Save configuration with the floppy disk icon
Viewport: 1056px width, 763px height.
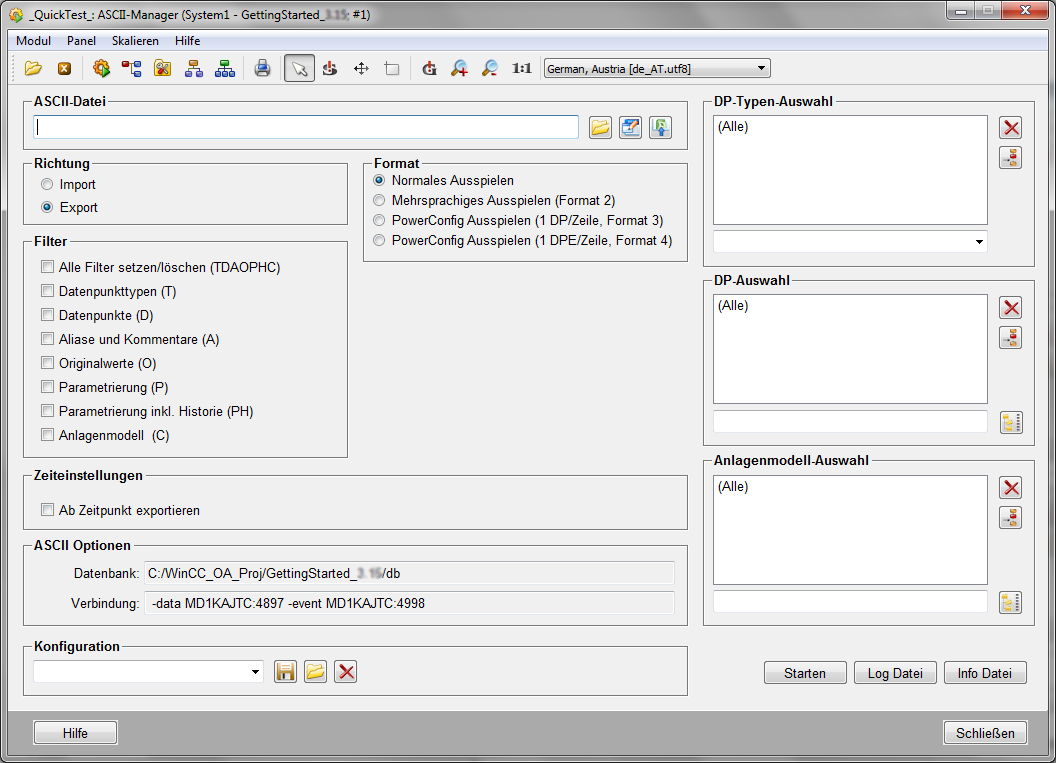click(285, 672)
